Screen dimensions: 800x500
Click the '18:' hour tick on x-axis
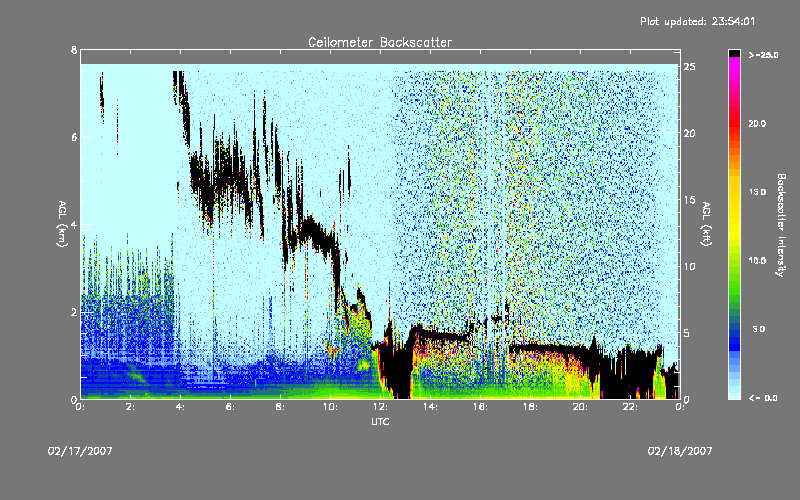click(x=530, y=407)
